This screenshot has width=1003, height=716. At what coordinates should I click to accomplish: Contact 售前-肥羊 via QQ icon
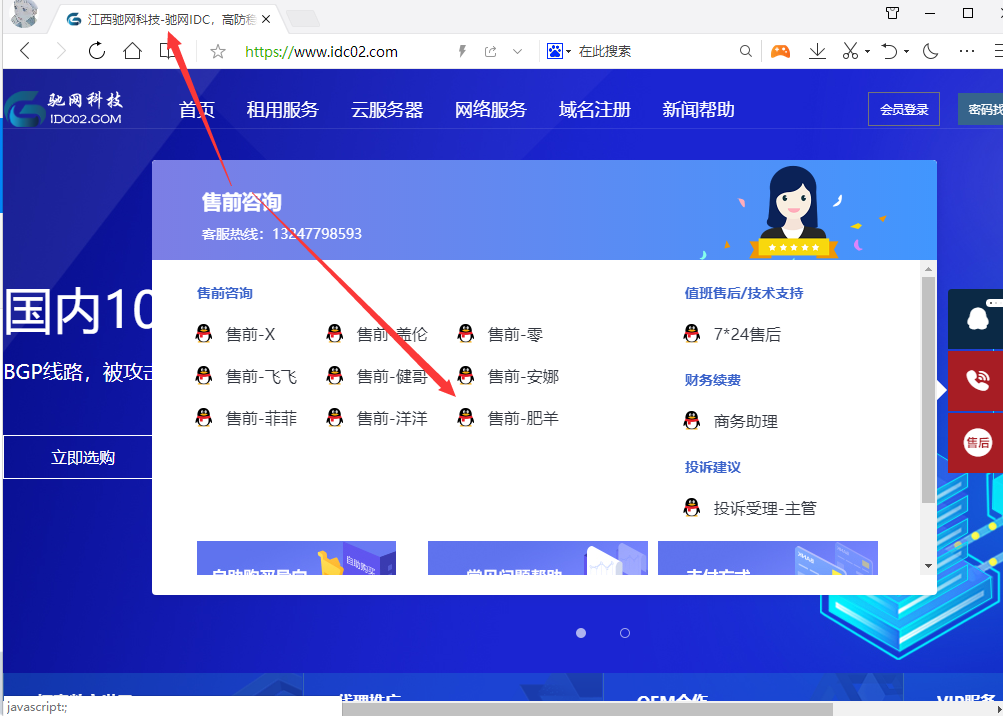[466, 417]
